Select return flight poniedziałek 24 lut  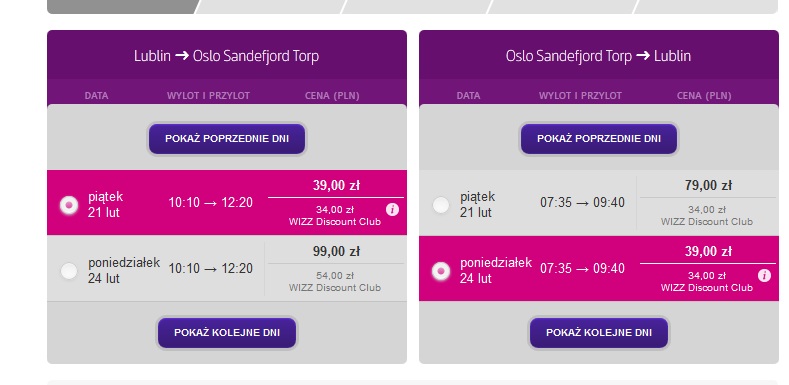click(x=441, y=271)
